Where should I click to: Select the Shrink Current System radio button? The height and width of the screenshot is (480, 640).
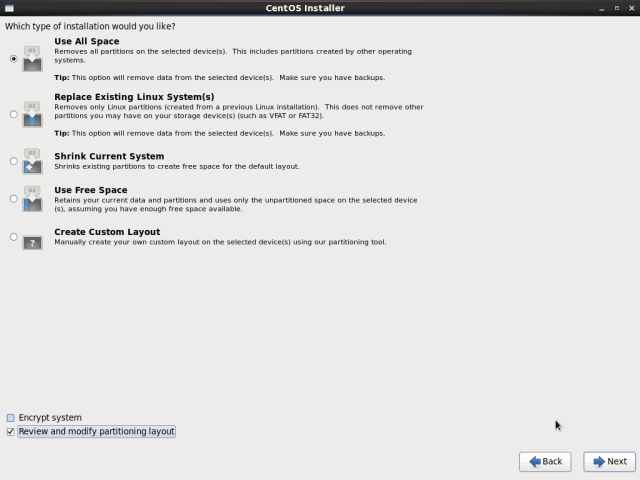pyautogui.click(x=13, y=161)
